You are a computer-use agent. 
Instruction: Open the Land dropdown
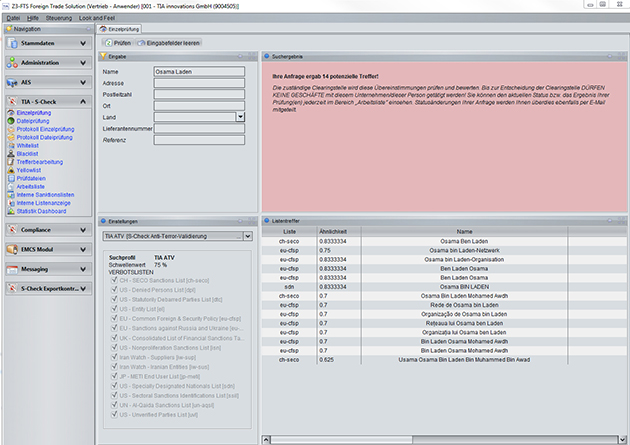tap(241, 117)
